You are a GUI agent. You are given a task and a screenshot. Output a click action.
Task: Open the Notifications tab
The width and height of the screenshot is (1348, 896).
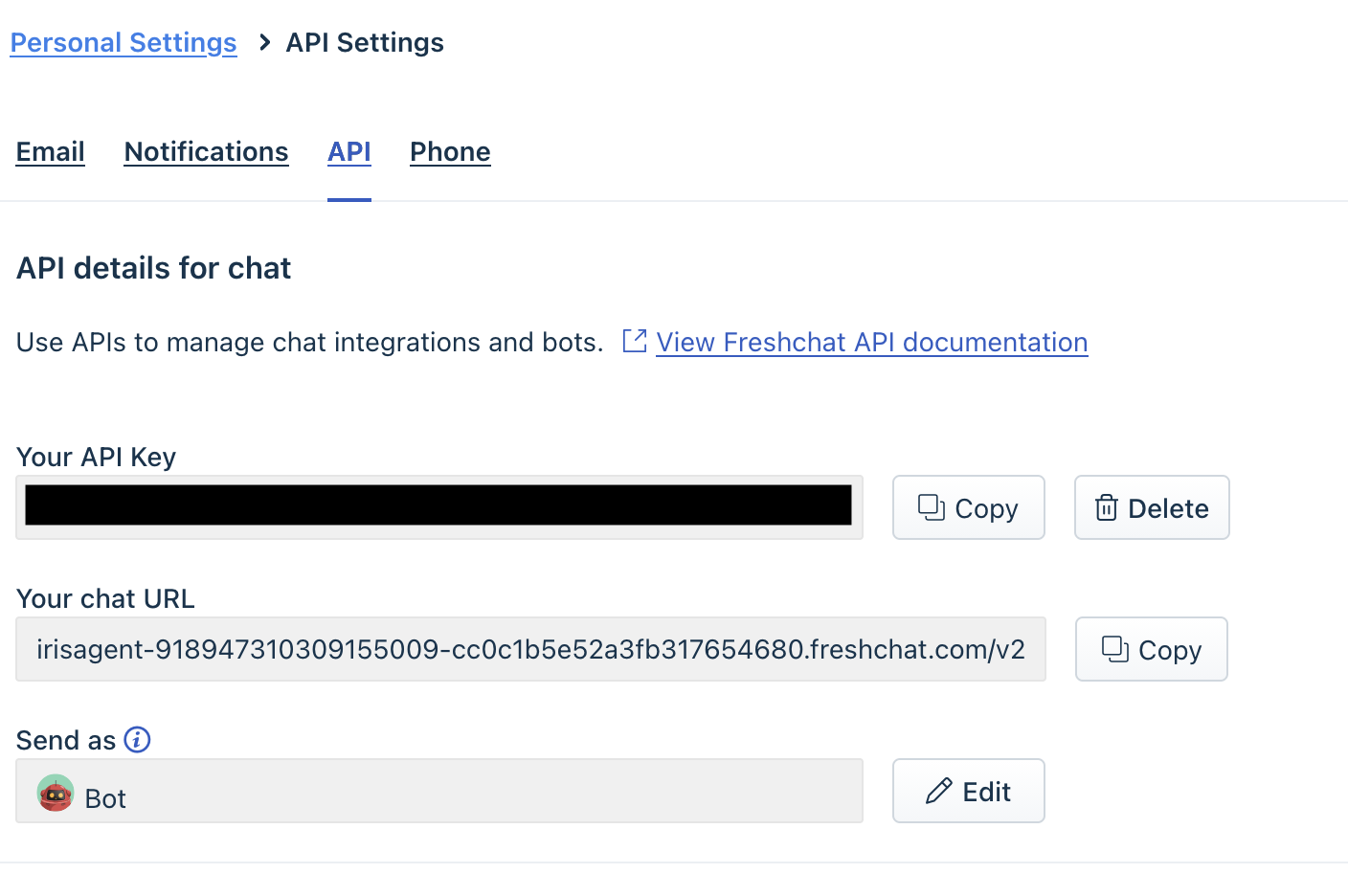coord(206,151)
